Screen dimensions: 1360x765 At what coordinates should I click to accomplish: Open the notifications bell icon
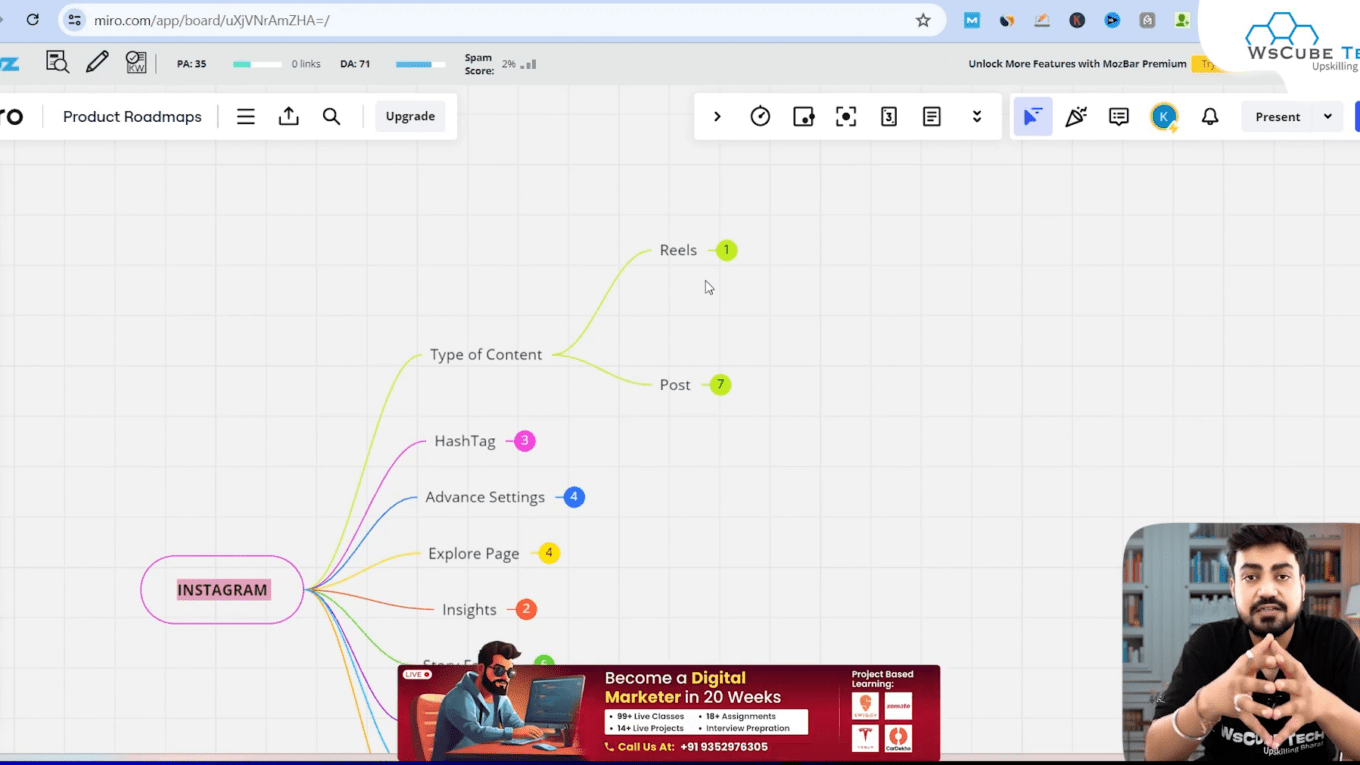coord(1210,117)
